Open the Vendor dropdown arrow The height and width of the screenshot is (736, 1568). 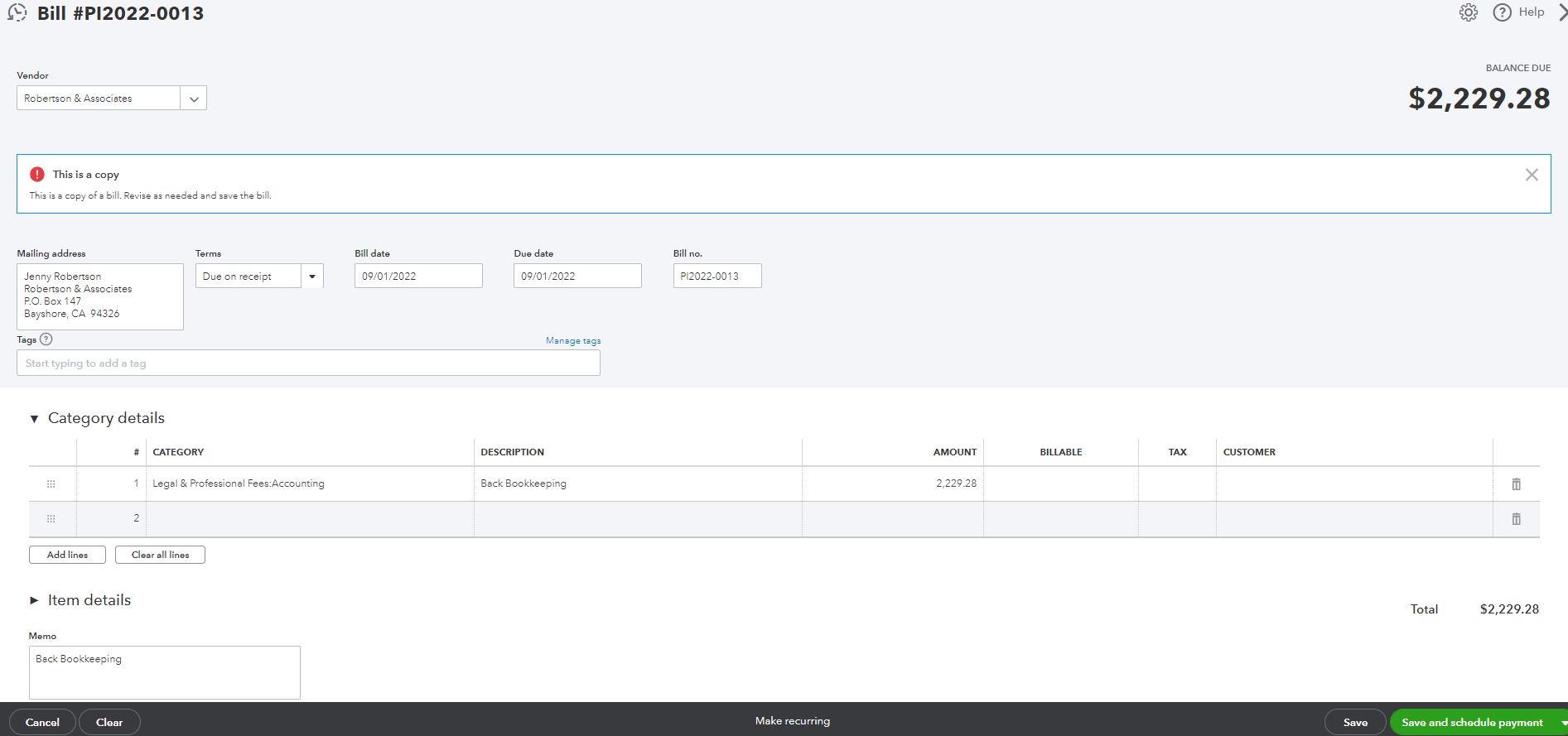coord(193,99)
